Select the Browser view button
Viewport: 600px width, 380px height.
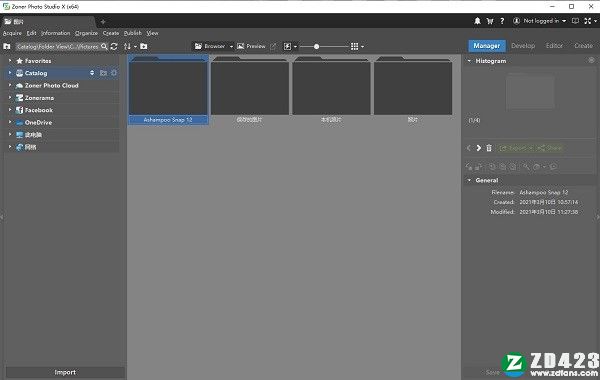210,46
